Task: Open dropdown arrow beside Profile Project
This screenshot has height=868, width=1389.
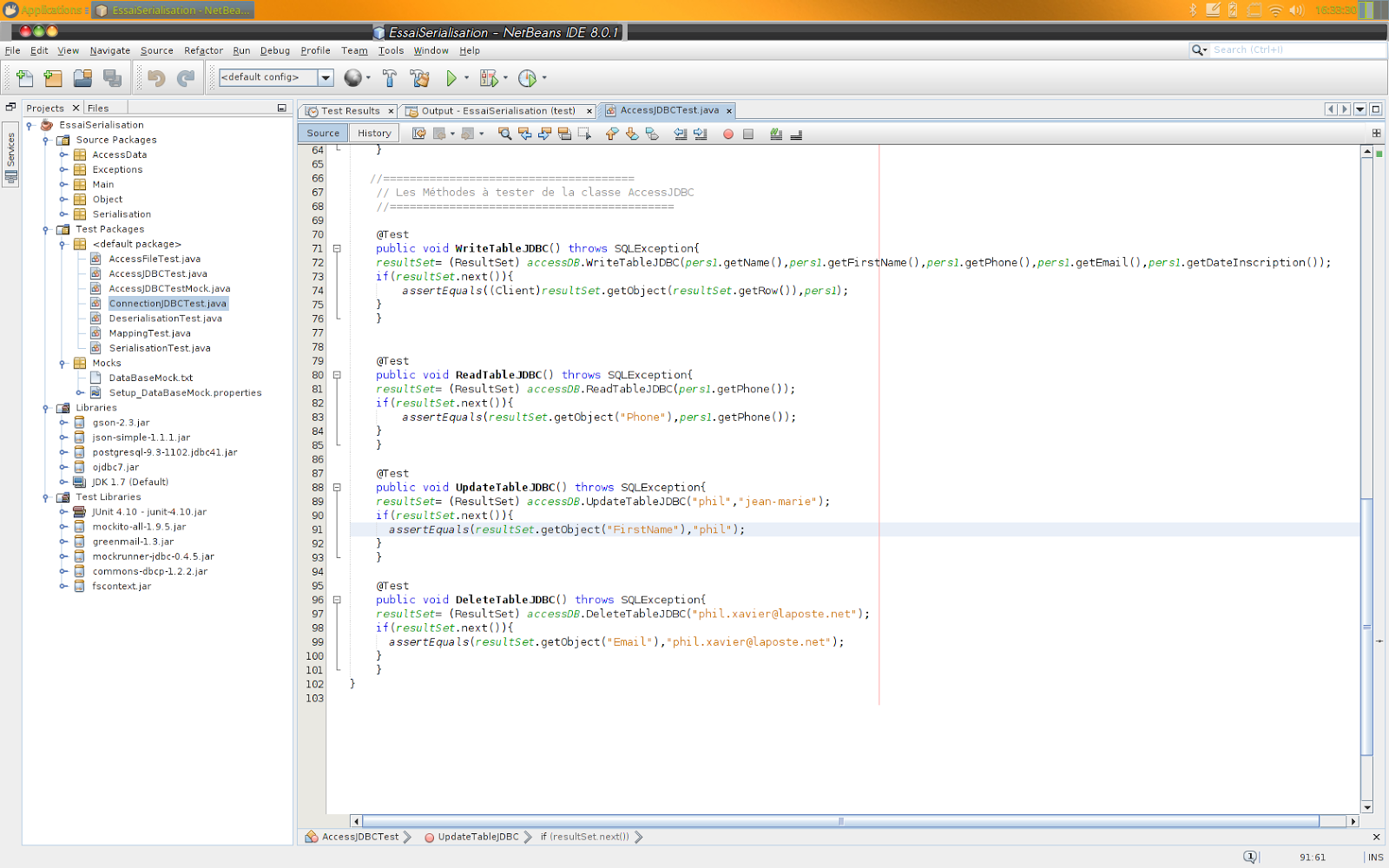Action: pyautogui.click(x=544, y=78)
